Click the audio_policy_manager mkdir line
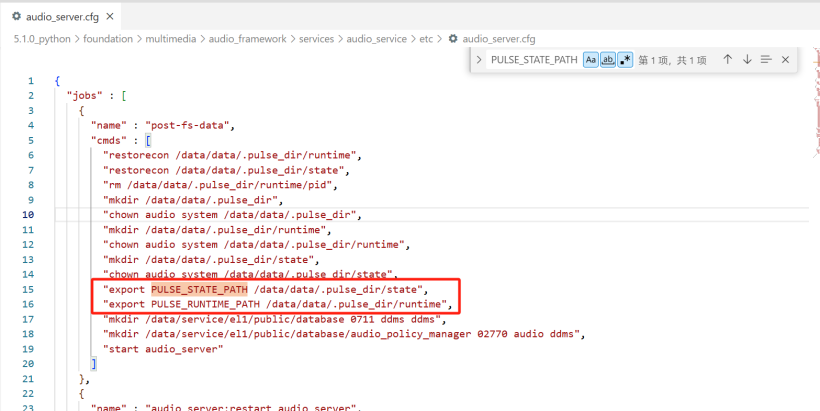The image size is (820, 411). coord(344,334)
